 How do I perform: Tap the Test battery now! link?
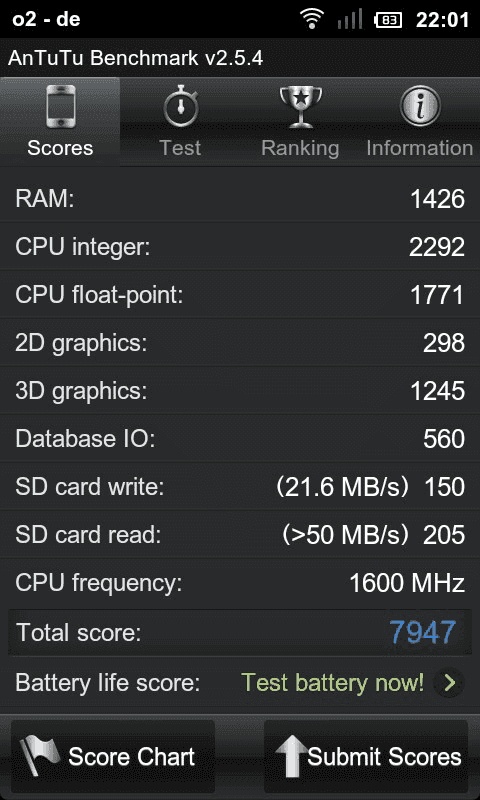(x=332, y=683)
